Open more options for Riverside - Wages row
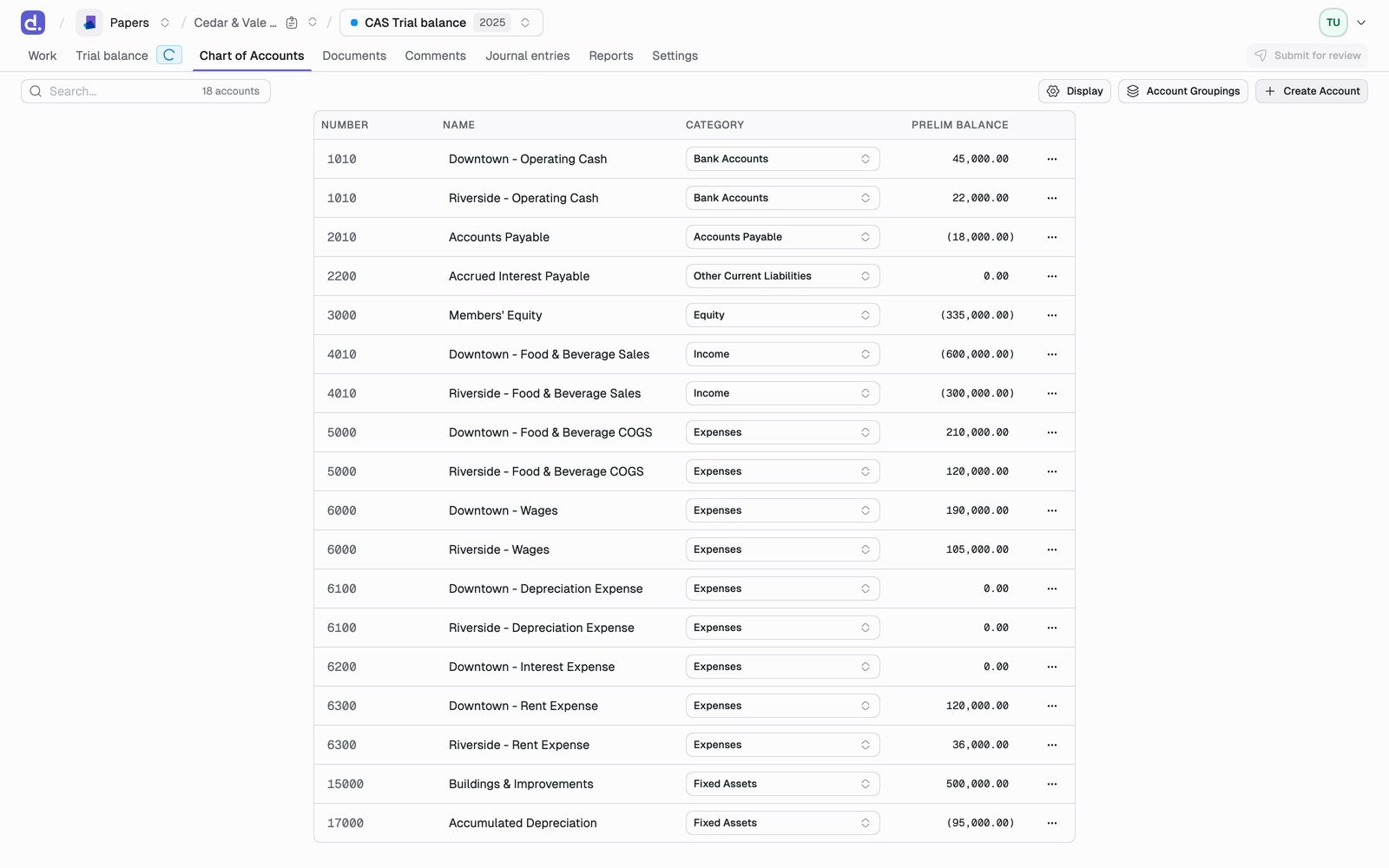Viewport: 1389px width, 868px height. [1052, 549]
